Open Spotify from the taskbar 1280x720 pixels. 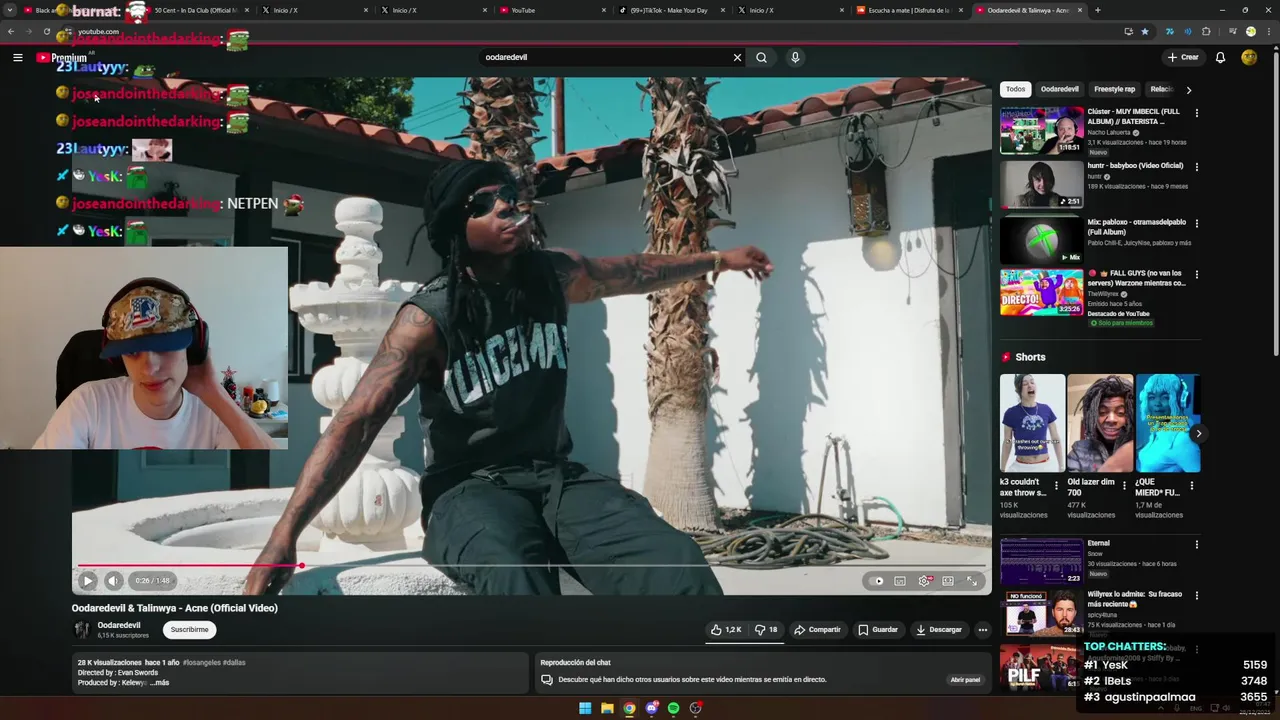coord(673,708)
